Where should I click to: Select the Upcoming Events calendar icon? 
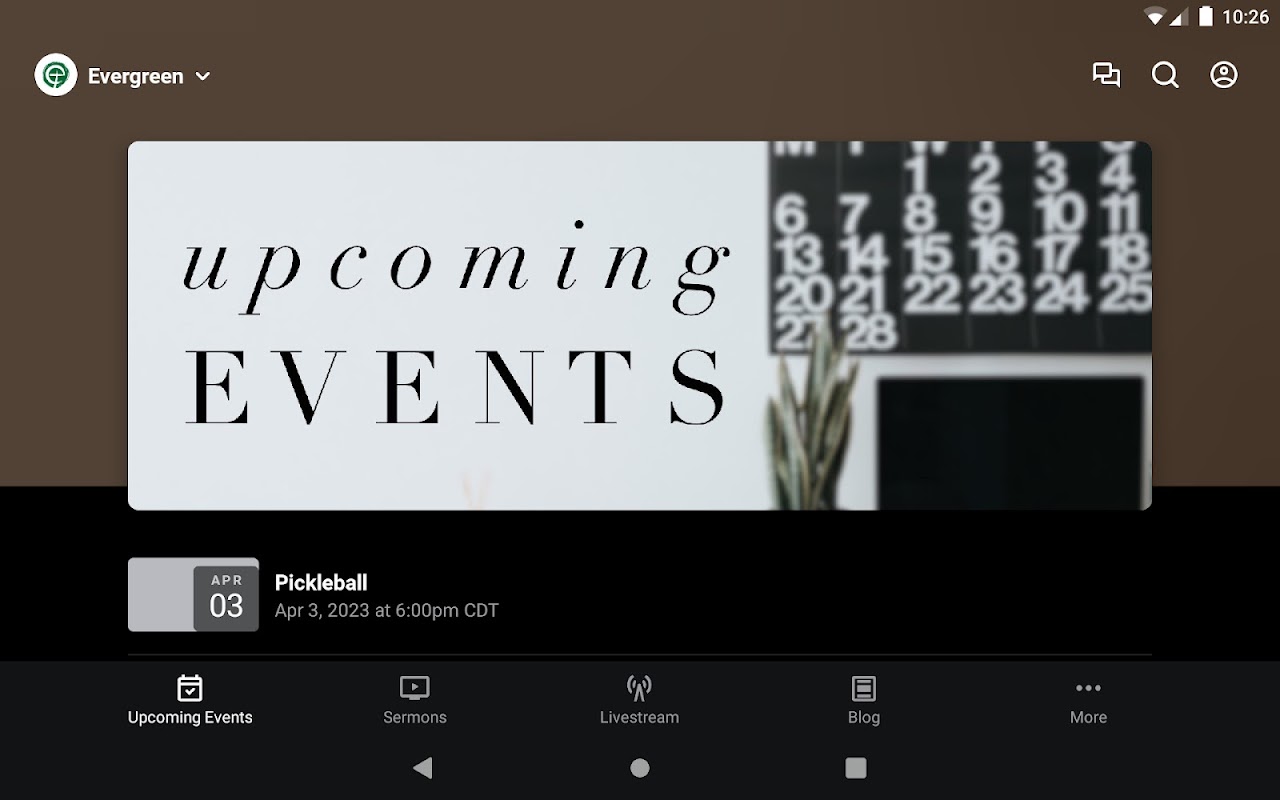[190, 688]
